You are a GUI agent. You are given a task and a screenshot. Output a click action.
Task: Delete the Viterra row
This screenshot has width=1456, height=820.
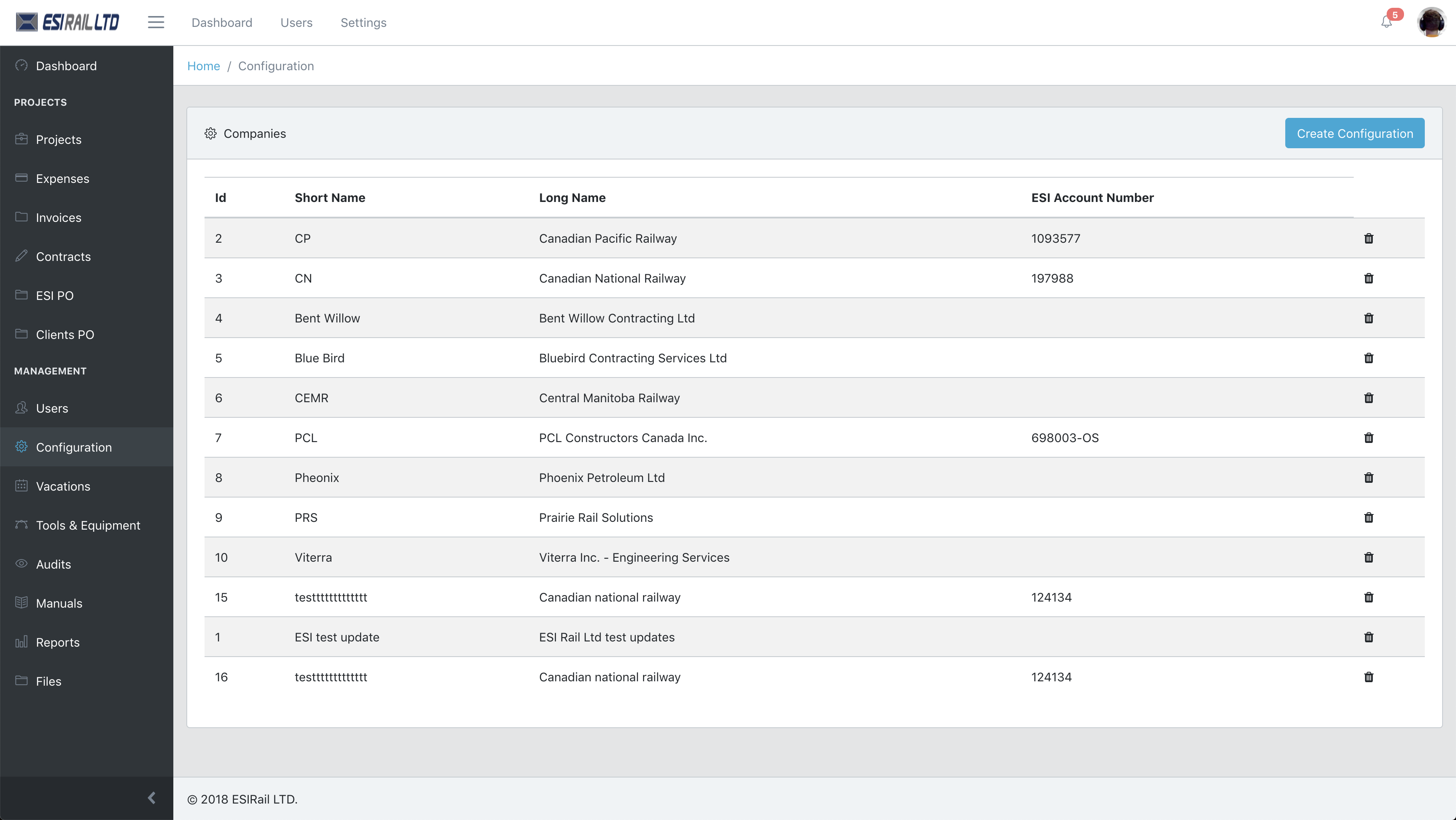coord(1368,557)
